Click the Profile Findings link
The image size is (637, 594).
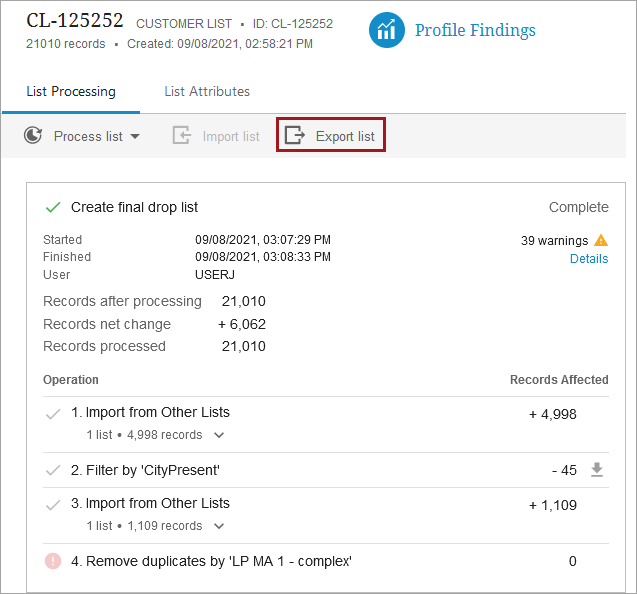[475, 30]
